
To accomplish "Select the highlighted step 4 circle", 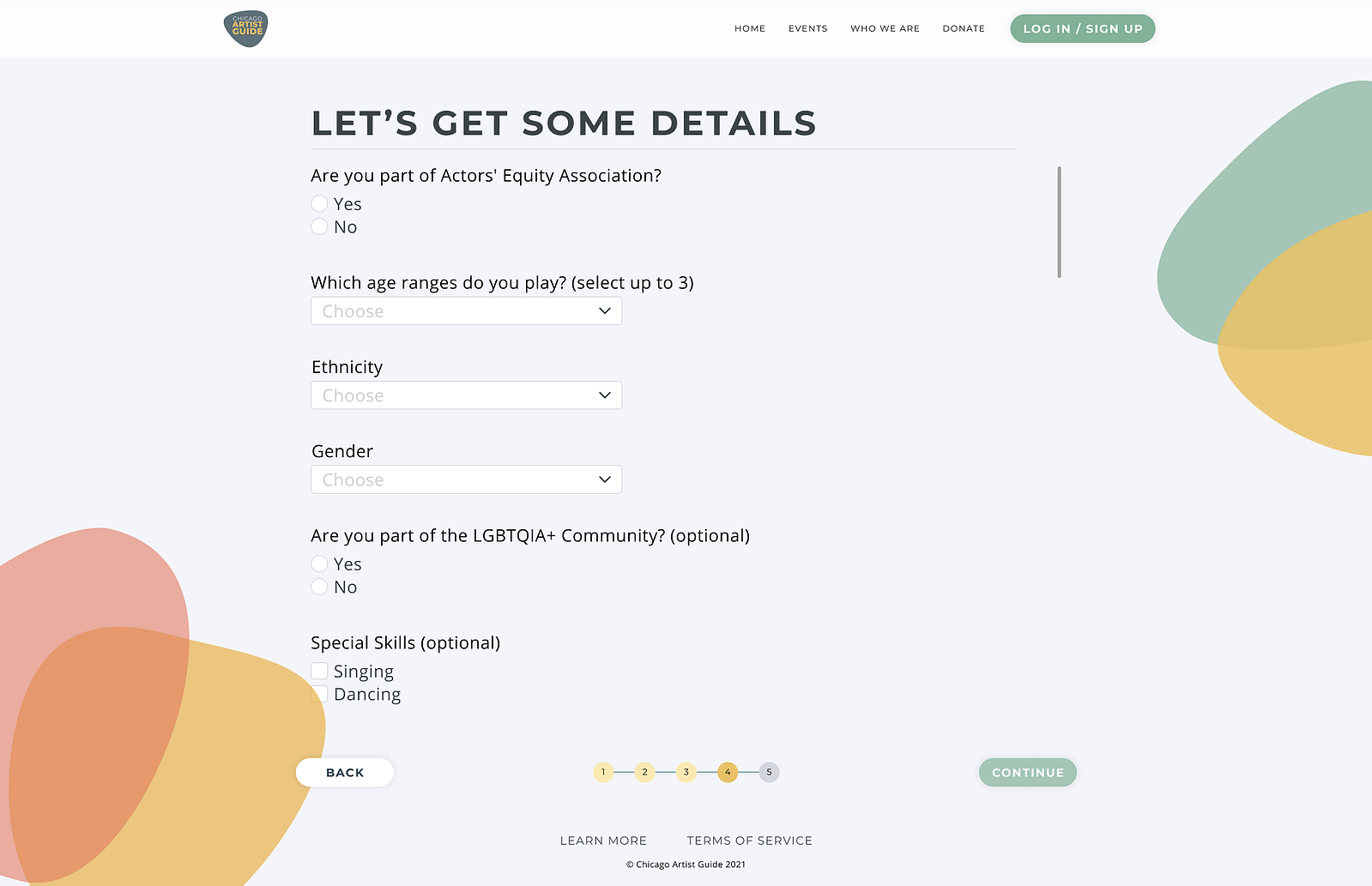I will [728, 772].
